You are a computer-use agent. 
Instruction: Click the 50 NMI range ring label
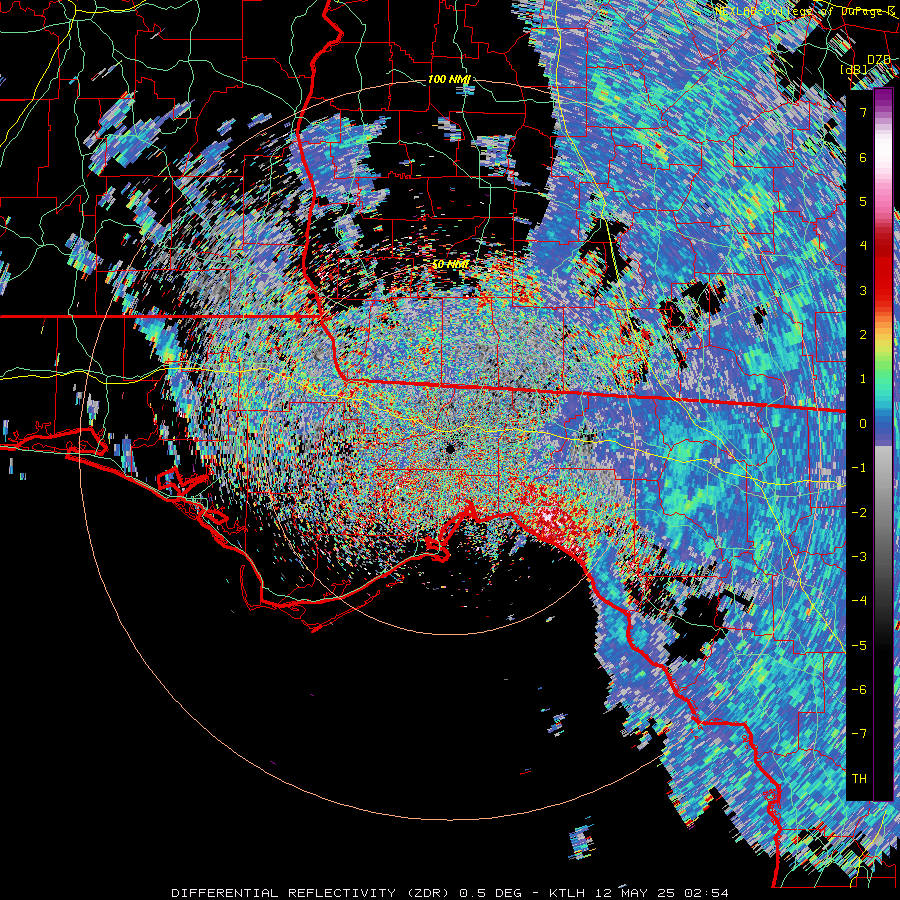point(450,265)
